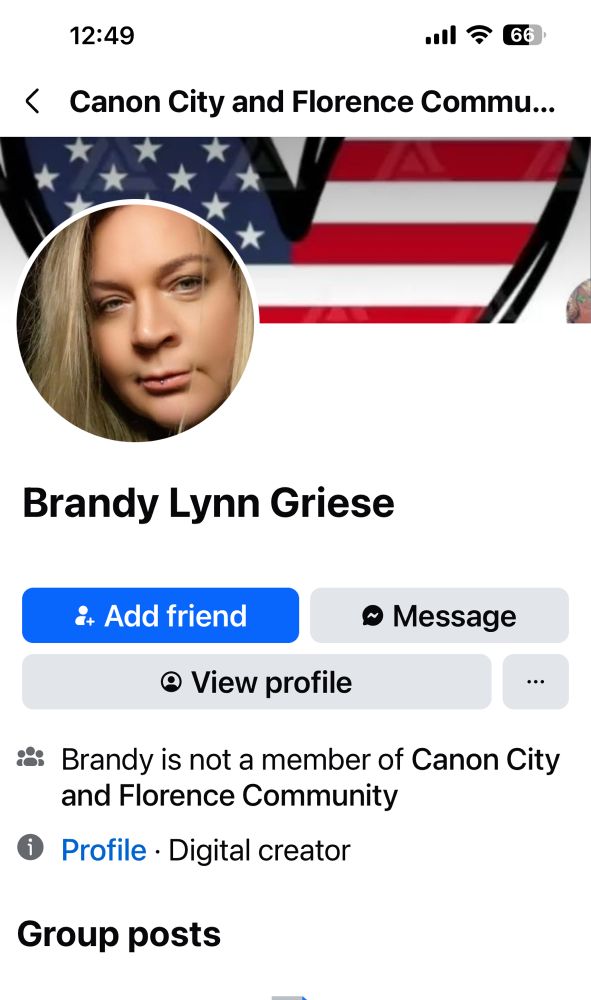Tap the Group posts heading
Viewport: 591px width, 1000px height.
119,935
